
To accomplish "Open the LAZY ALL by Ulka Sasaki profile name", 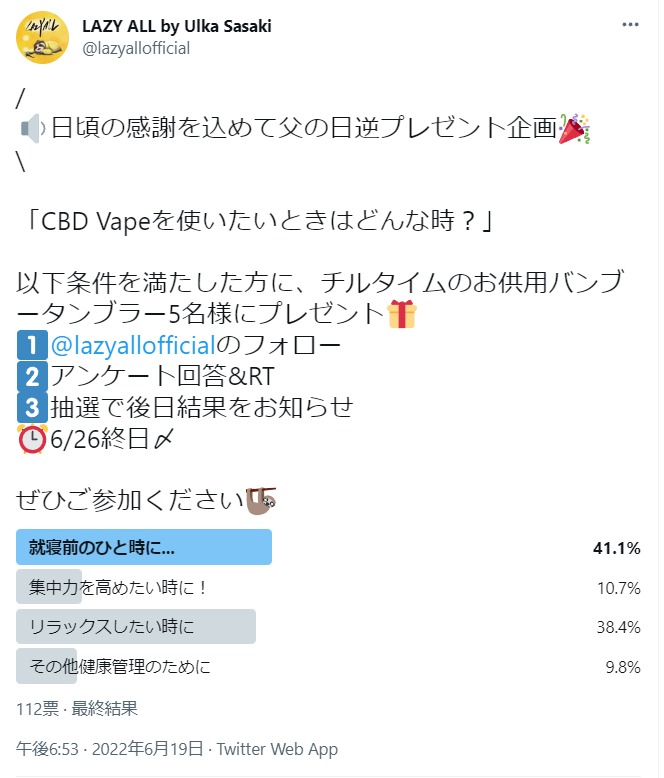I will pos(177,26).
